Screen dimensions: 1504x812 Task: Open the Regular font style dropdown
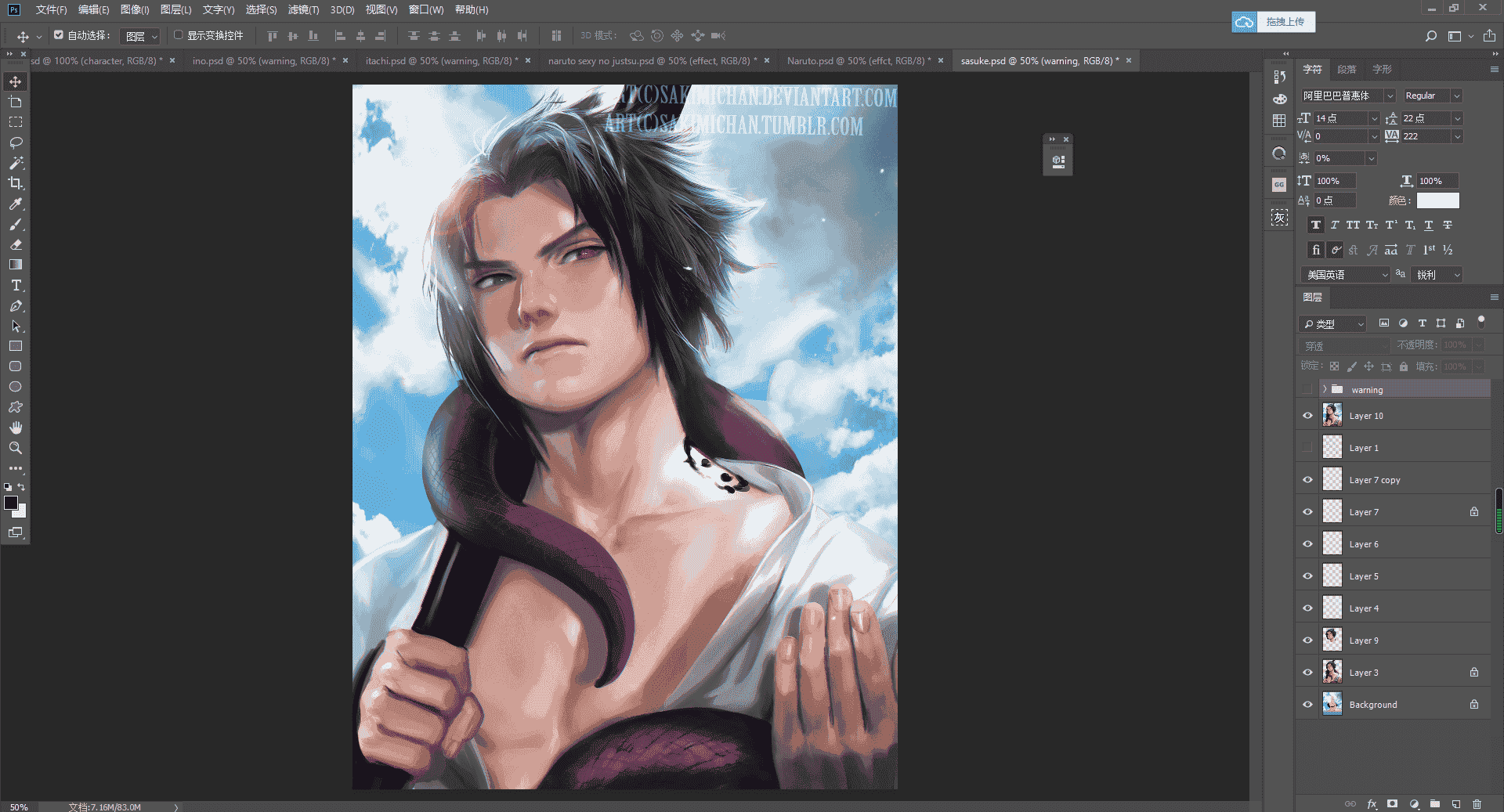1456,96
